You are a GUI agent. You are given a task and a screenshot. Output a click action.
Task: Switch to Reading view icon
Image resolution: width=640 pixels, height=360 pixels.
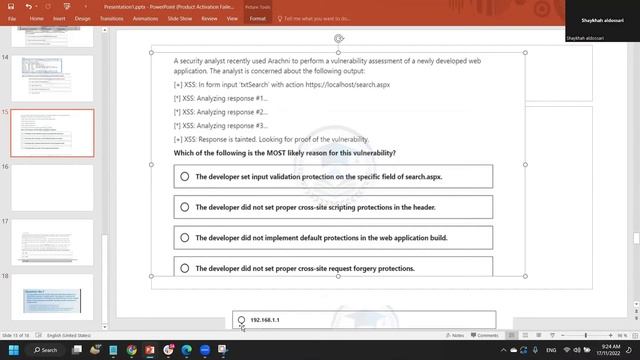pyautogui.click(x=539, y=335)
